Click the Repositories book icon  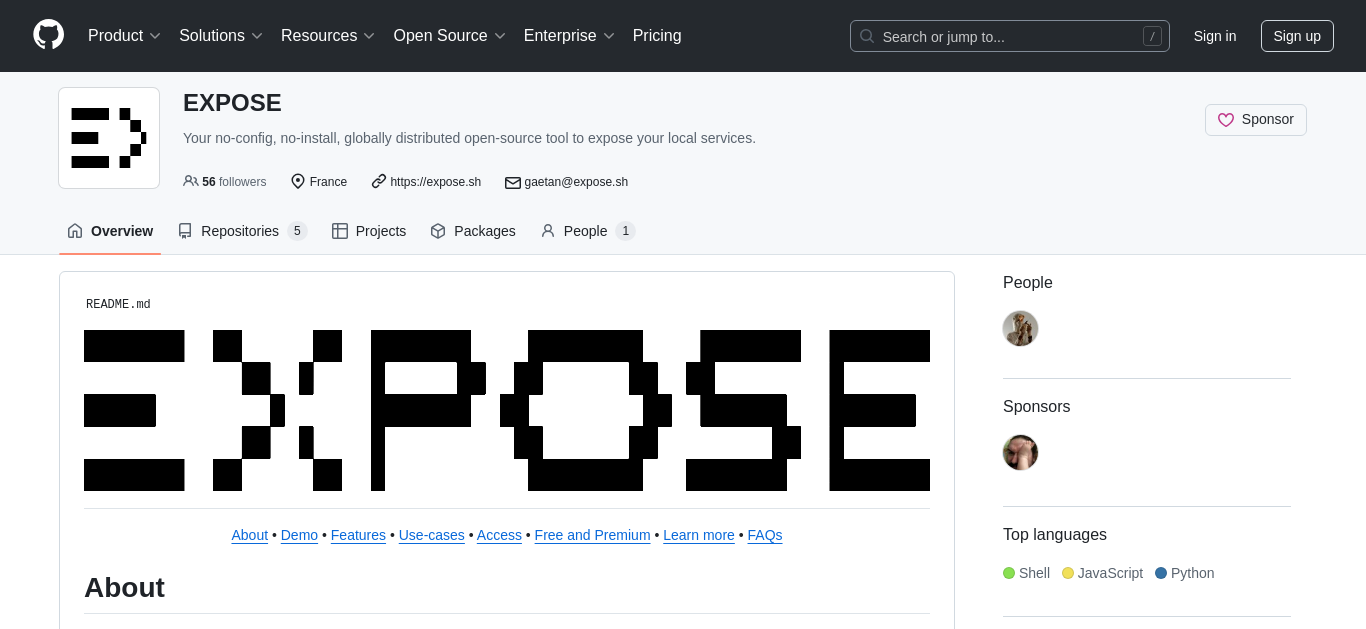(x=185, y=231)
